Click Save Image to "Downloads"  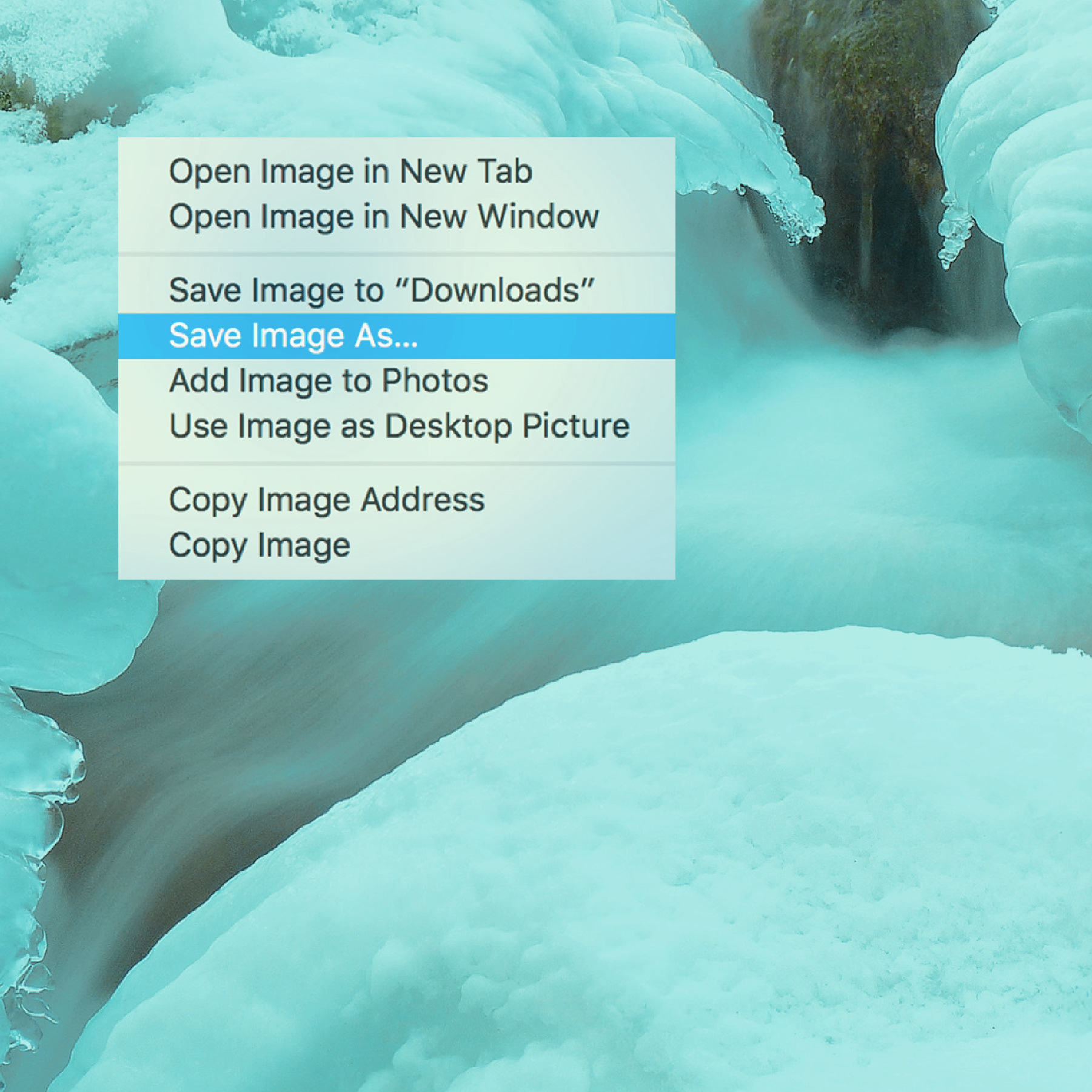point(397,290)
